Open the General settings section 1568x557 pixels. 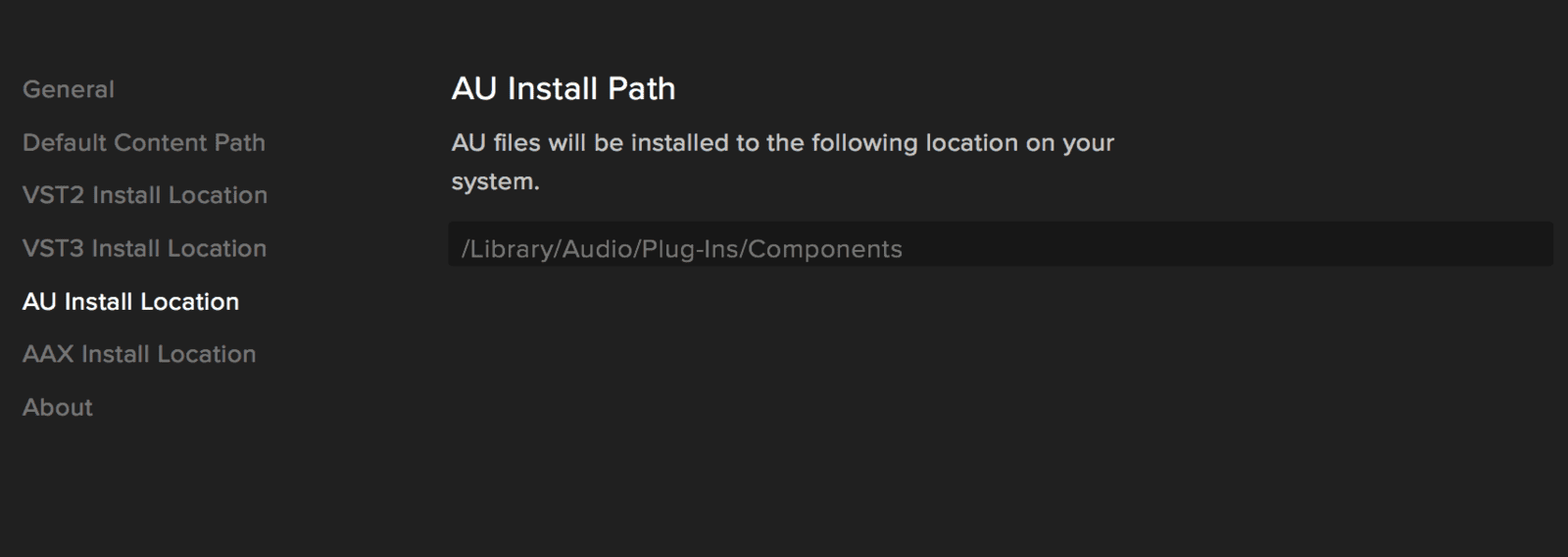pos(69,89)
